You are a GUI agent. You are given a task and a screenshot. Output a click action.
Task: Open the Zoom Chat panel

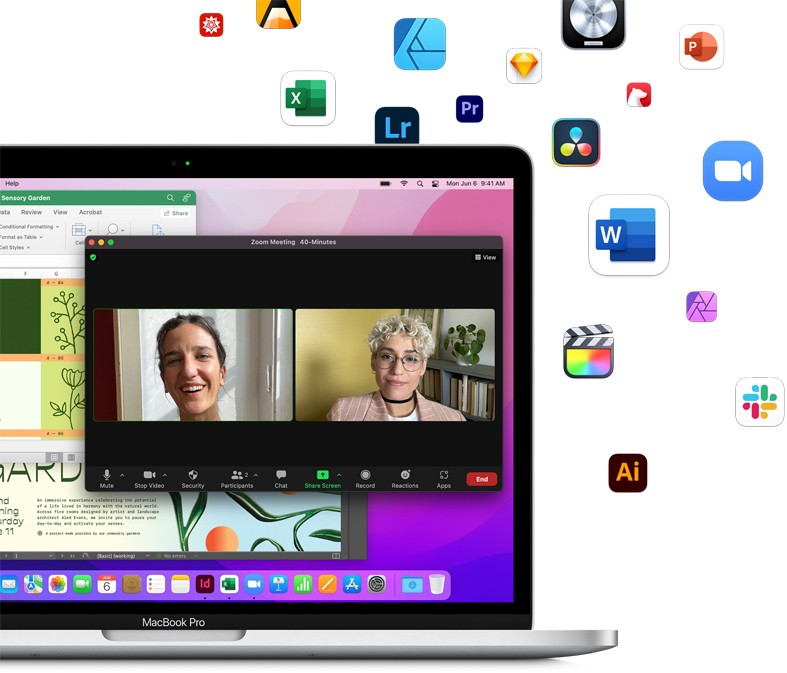tap(281, 476)
